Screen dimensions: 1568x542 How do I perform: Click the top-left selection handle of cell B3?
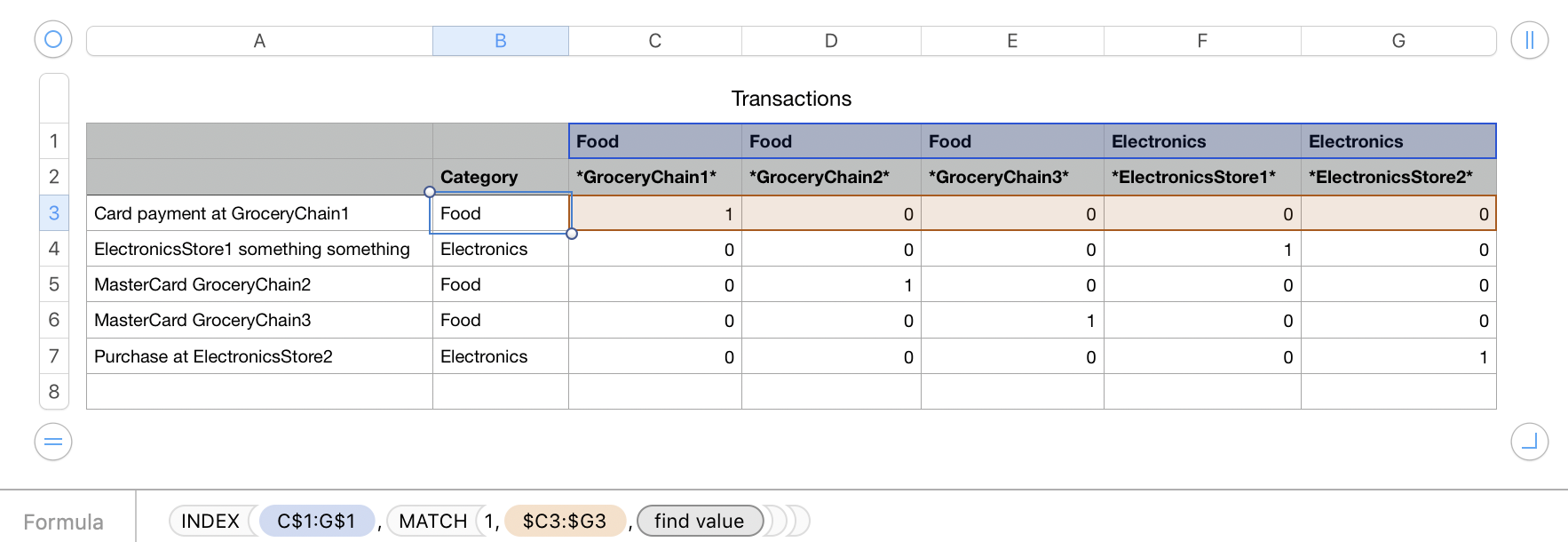click(430, 192)
